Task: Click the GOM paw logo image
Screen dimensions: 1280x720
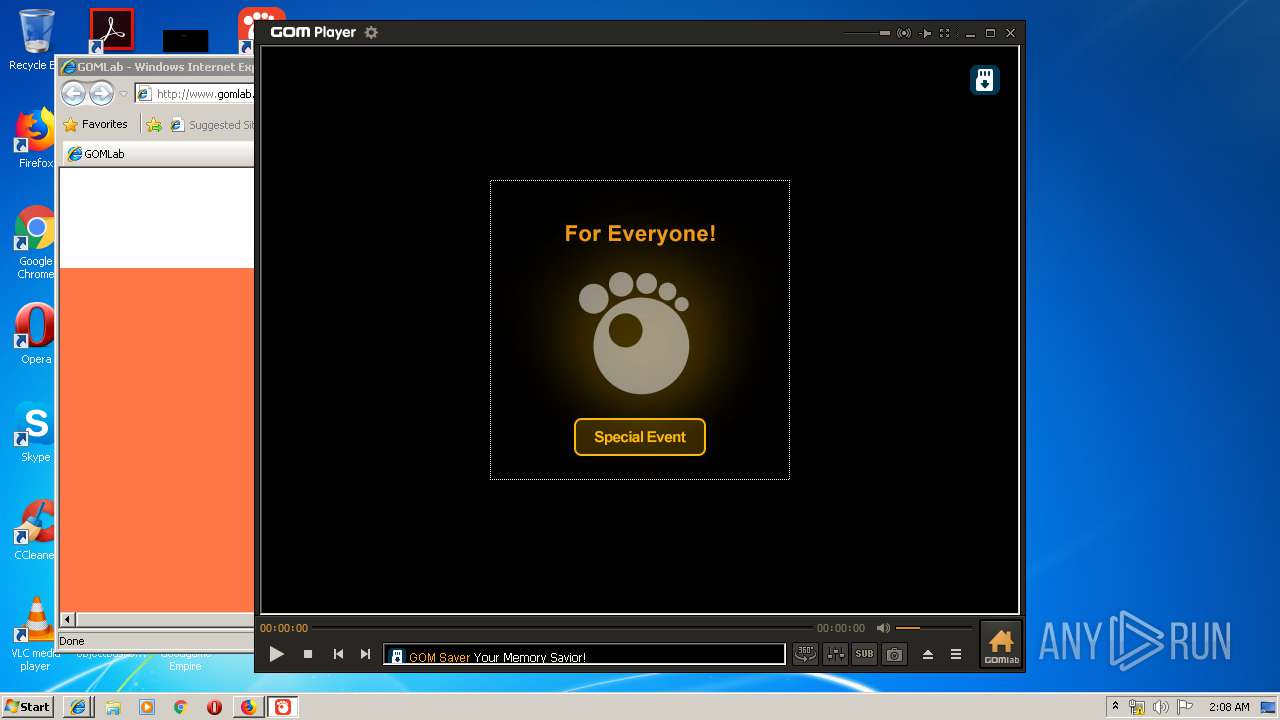Action: pyautogui.click(x=636, y=332)
